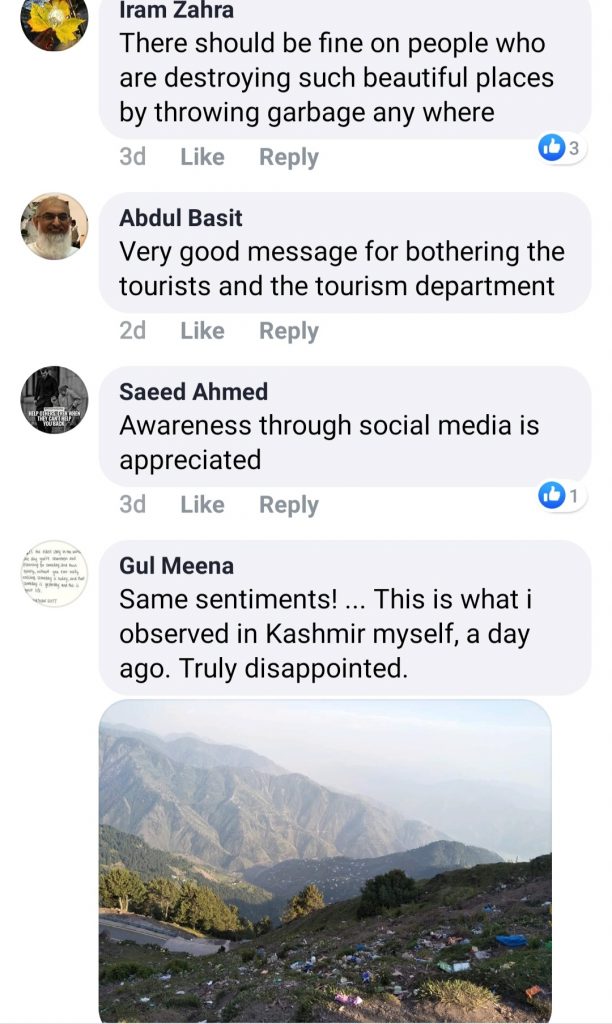Tap Saeed Ahmed's profile avatar
This screenshot has width=612, height=1024.
click(54, 400)
